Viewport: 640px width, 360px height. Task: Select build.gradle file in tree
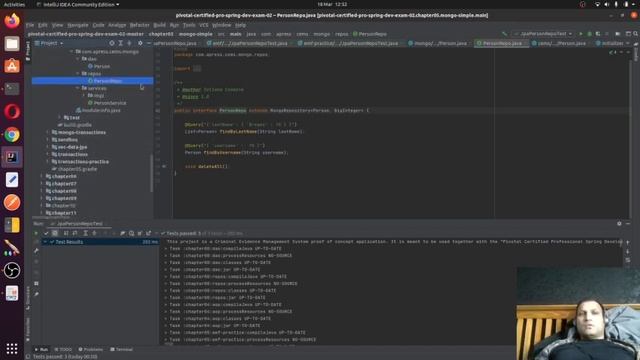75,125
